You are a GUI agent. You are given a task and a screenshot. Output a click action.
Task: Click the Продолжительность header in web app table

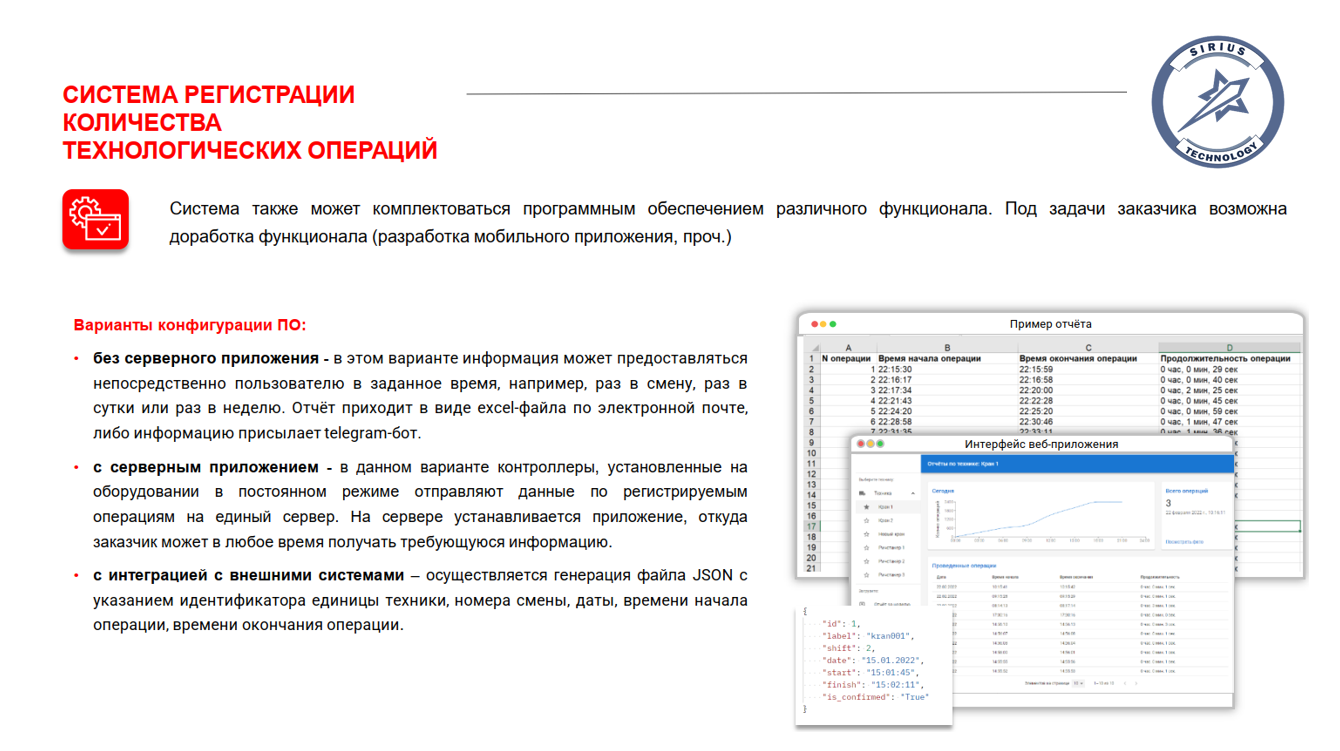click(1160, 577)
